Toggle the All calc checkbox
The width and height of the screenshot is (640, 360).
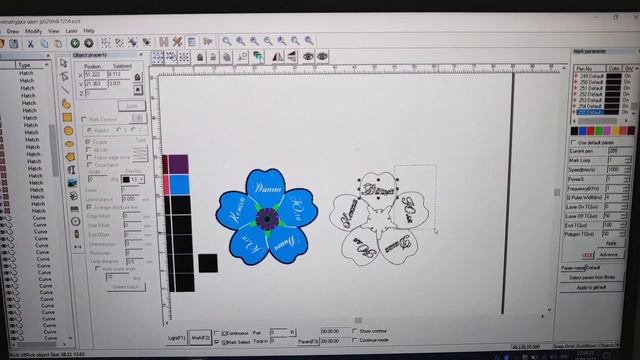(x=89, y=150)
